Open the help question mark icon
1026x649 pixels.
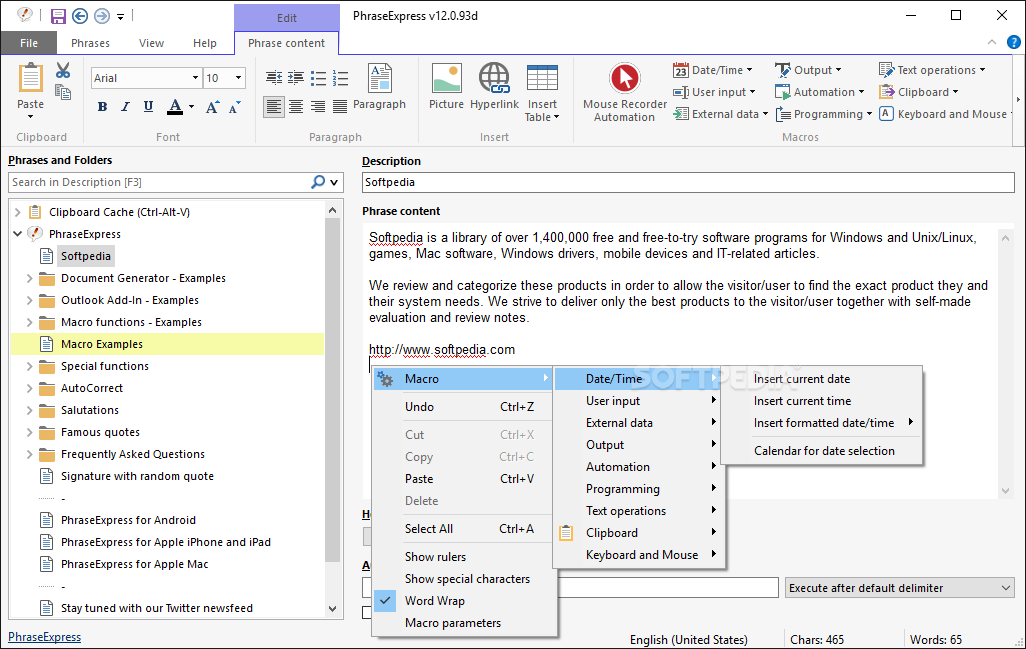[1014, 43]
